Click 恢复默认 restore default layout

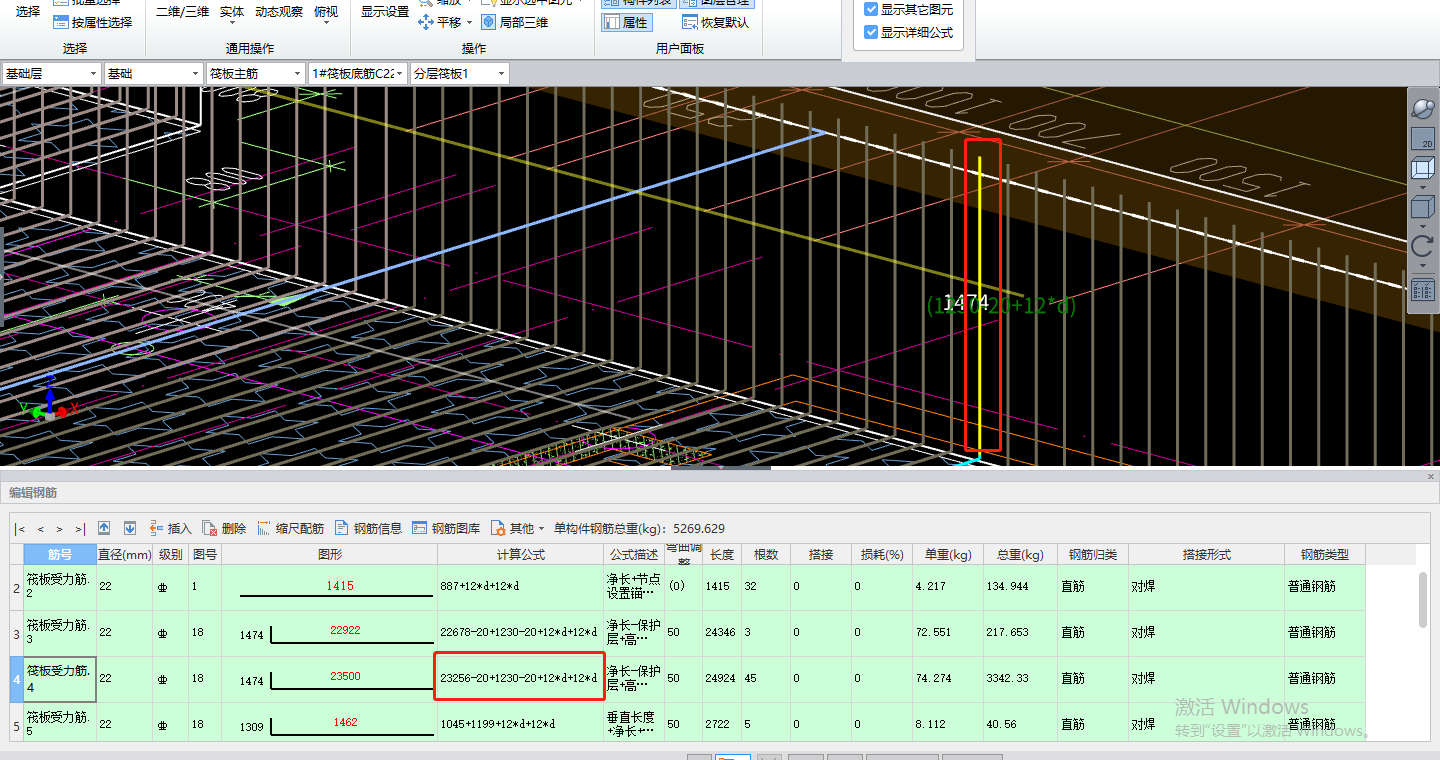[715, 22]
